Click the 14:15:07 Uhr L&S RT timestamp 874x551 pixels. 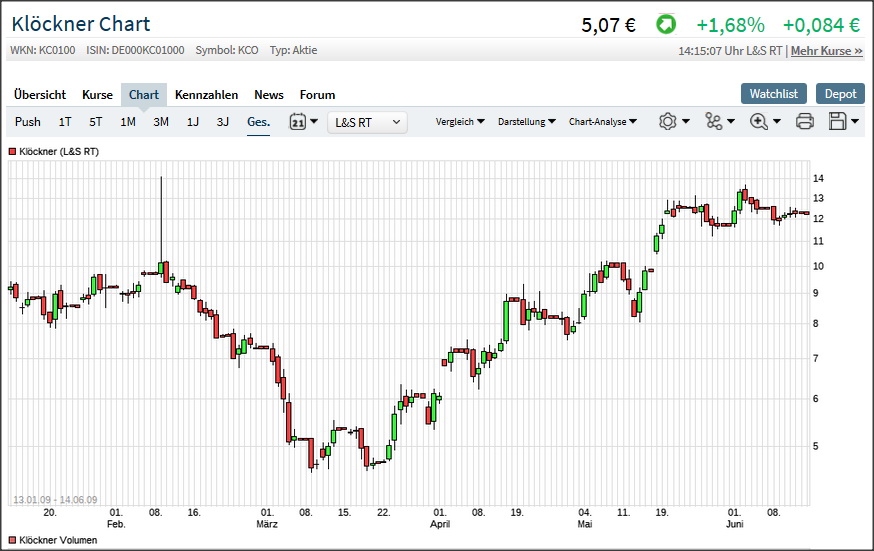click(730, 51)
